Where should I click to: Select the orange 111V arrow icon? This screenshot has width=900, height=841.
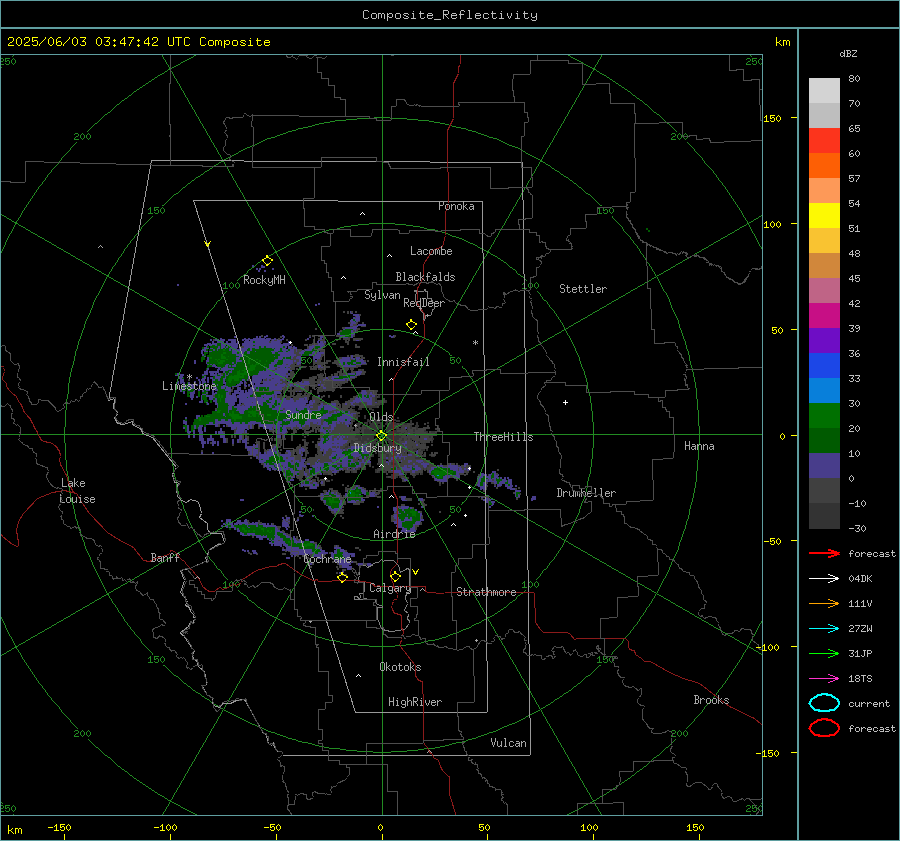coord(824,603)
